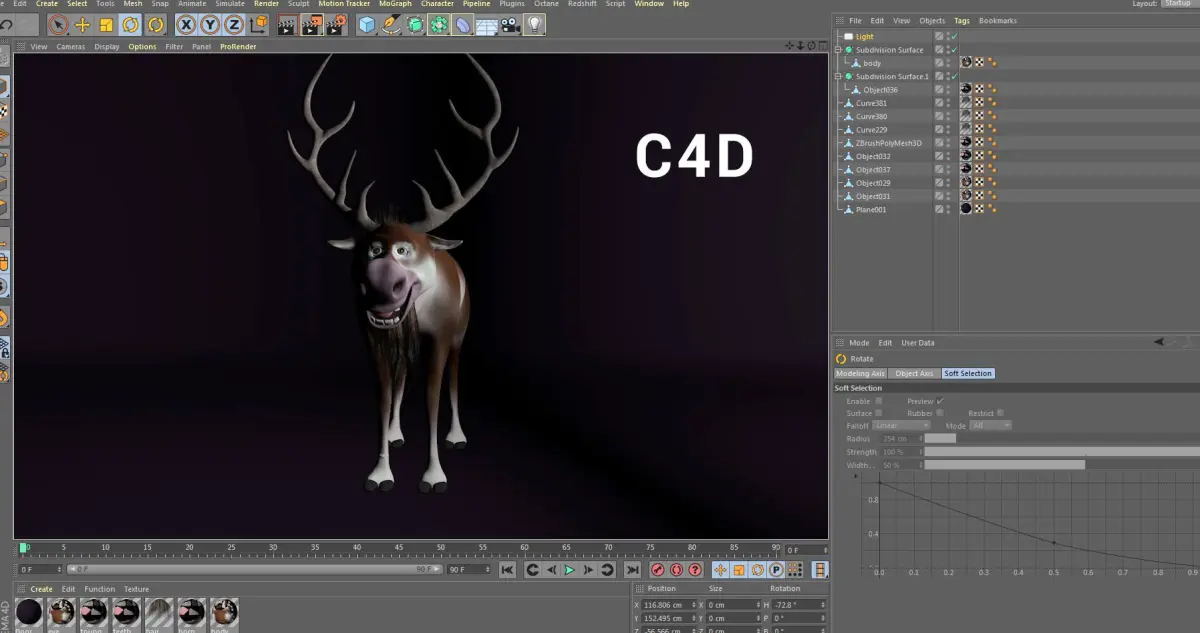Click the Bend deformer icon
The height and width of the screenshot is (633, 1200).
click(462, 25)
